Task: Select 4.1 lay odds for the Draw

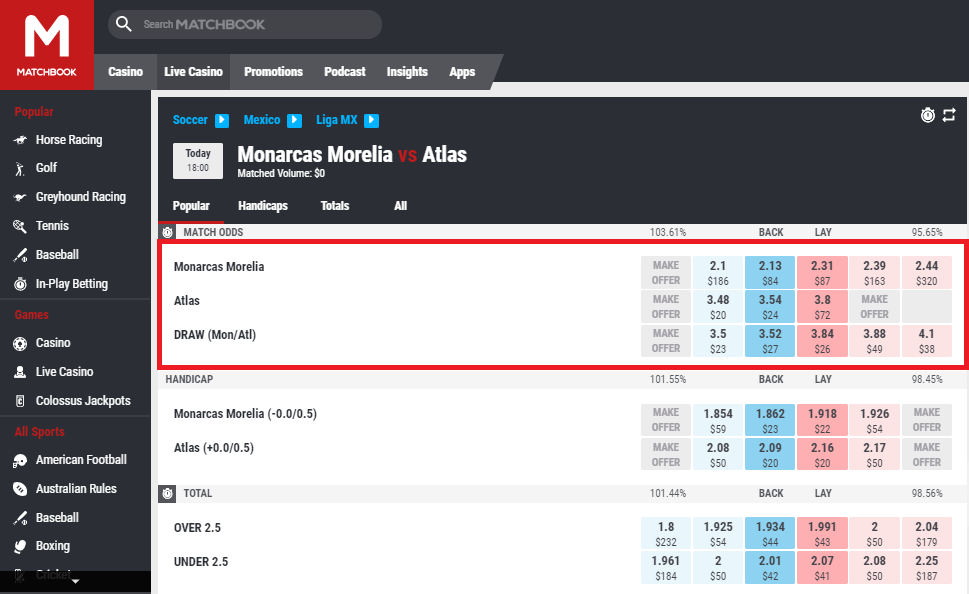Action: point(926,341)
